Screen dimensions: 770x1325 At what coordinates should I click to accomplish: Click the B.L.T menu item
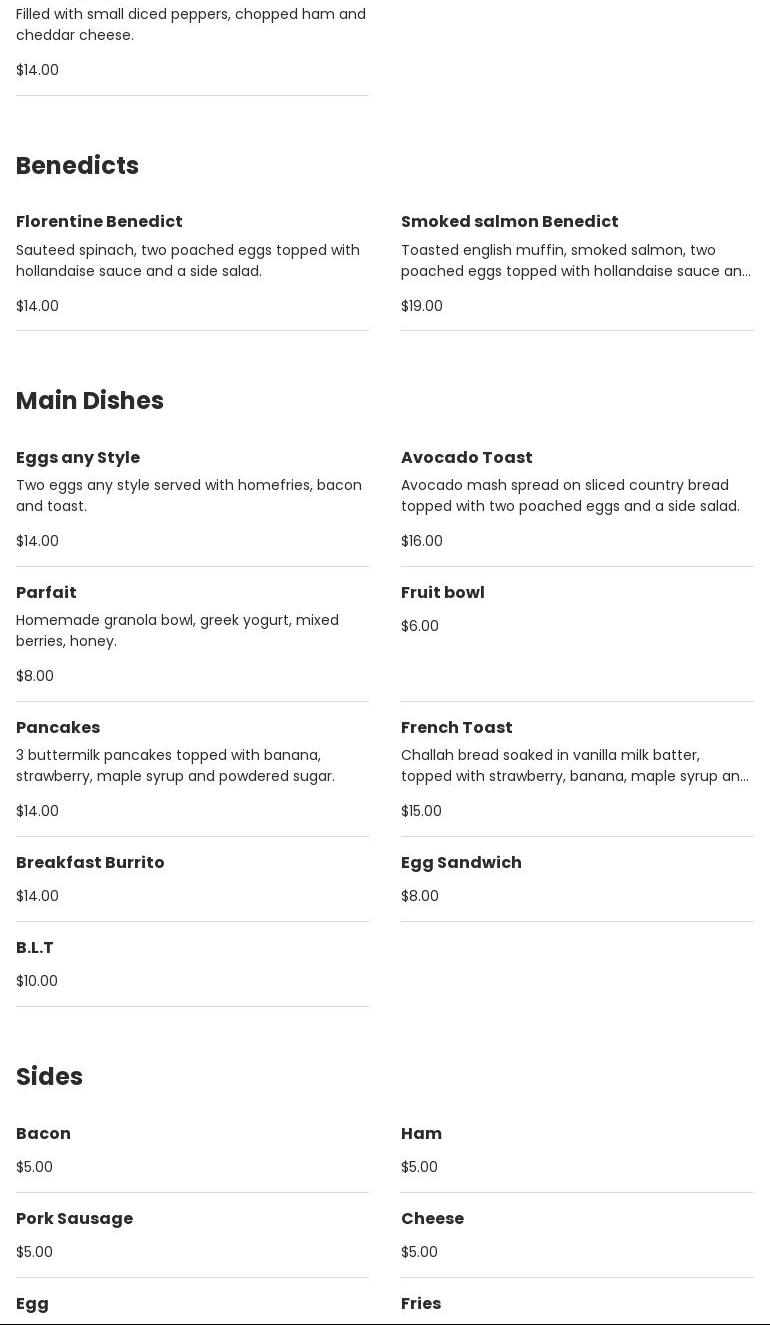35,948
